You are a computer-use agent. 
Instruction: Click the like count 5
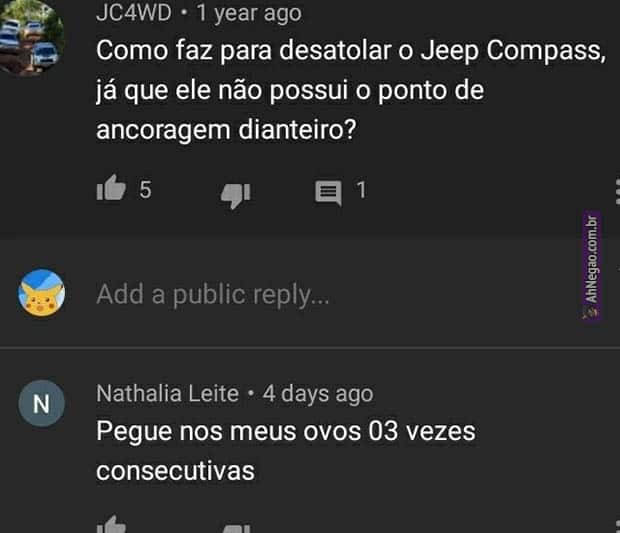pos(145,190)
